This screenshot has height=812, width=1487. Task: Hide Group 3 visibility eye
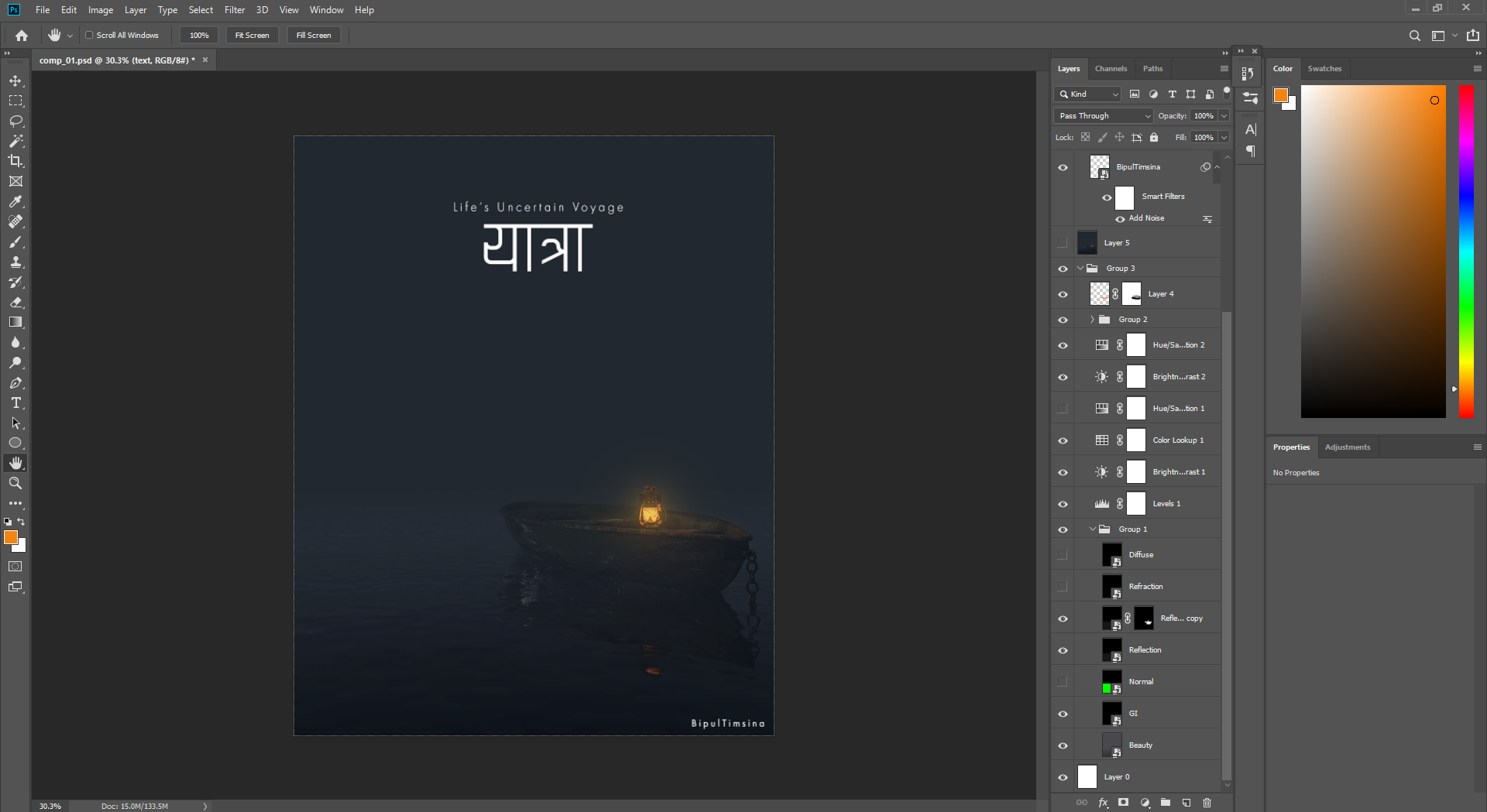point(1063,269)
